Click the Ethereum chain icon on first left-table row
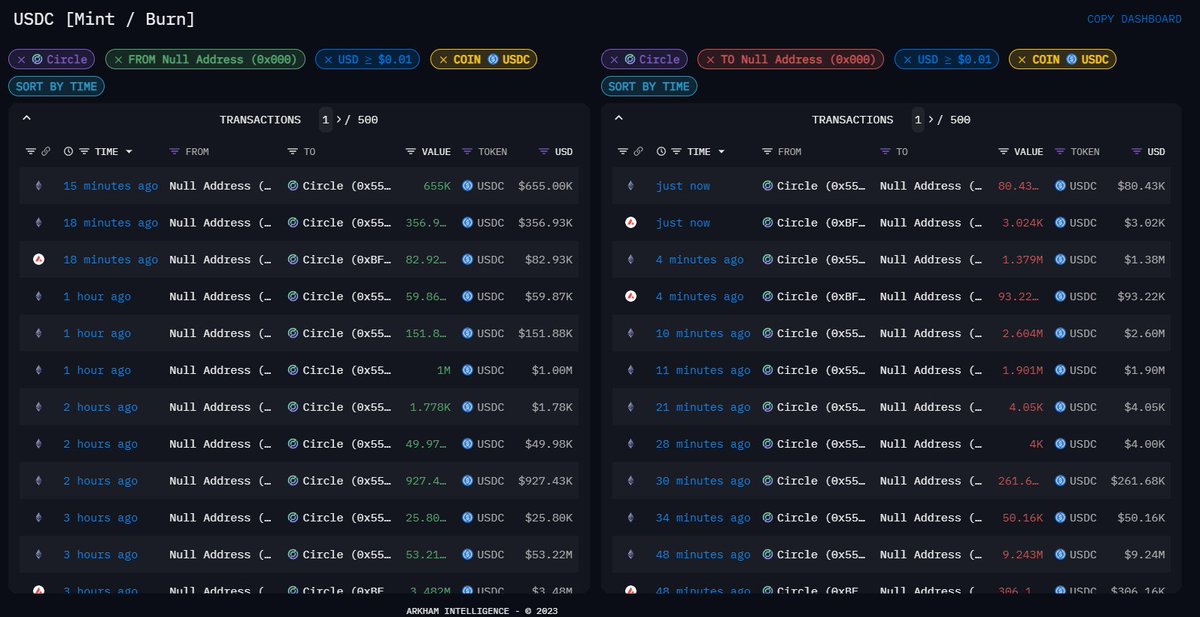The height and width of the screenshot is (617, 1200). tap(38, 186)
